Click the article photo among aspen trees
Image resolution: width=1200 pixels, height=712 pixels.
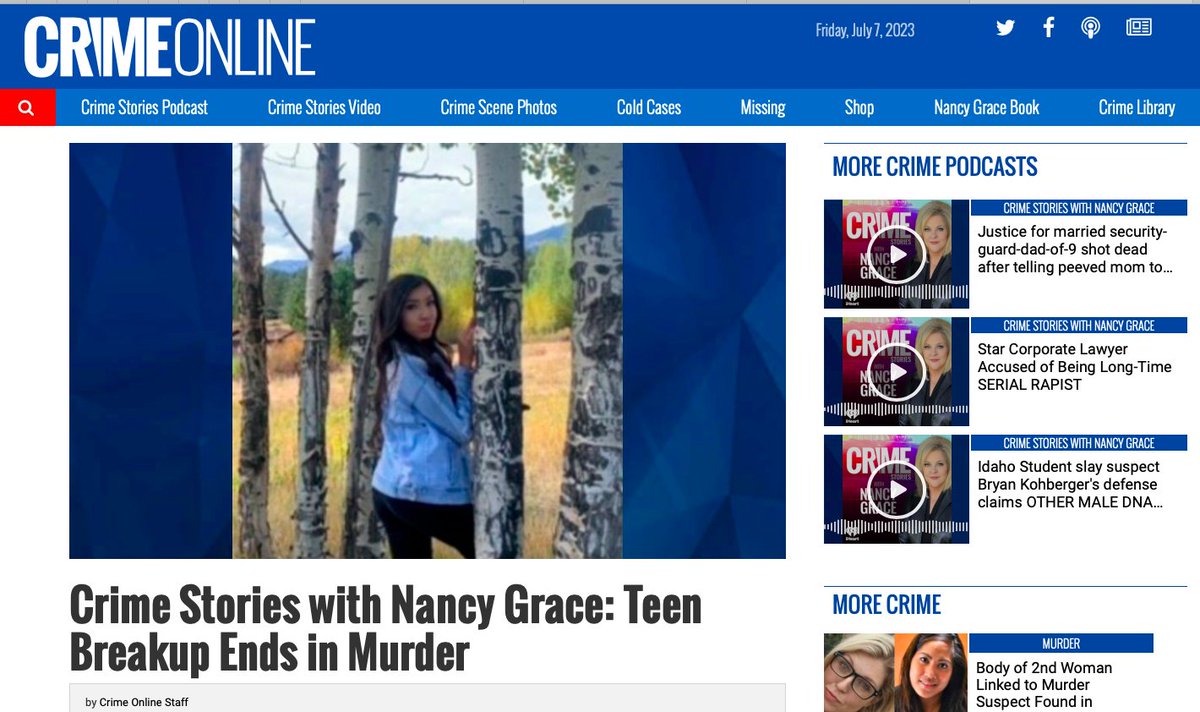427,351
